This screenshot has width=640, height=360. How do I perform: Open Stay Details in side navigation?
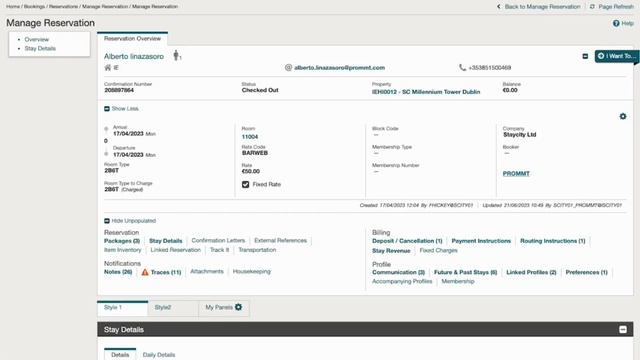pos(40,48)
